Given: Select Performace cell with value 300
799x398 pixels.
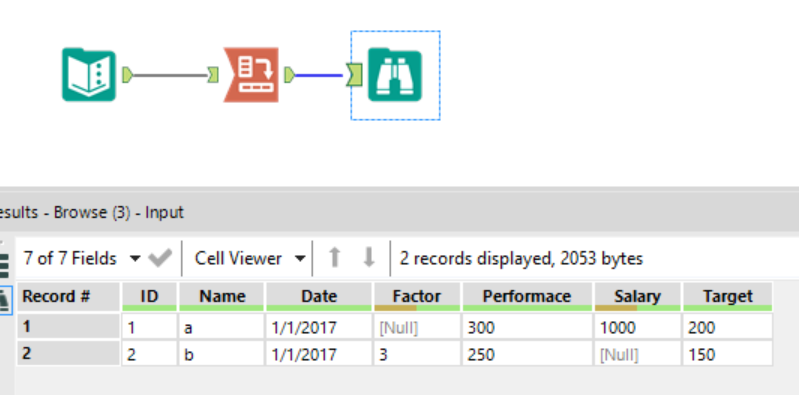Looking at the screenshot, I should click(527, 327).
